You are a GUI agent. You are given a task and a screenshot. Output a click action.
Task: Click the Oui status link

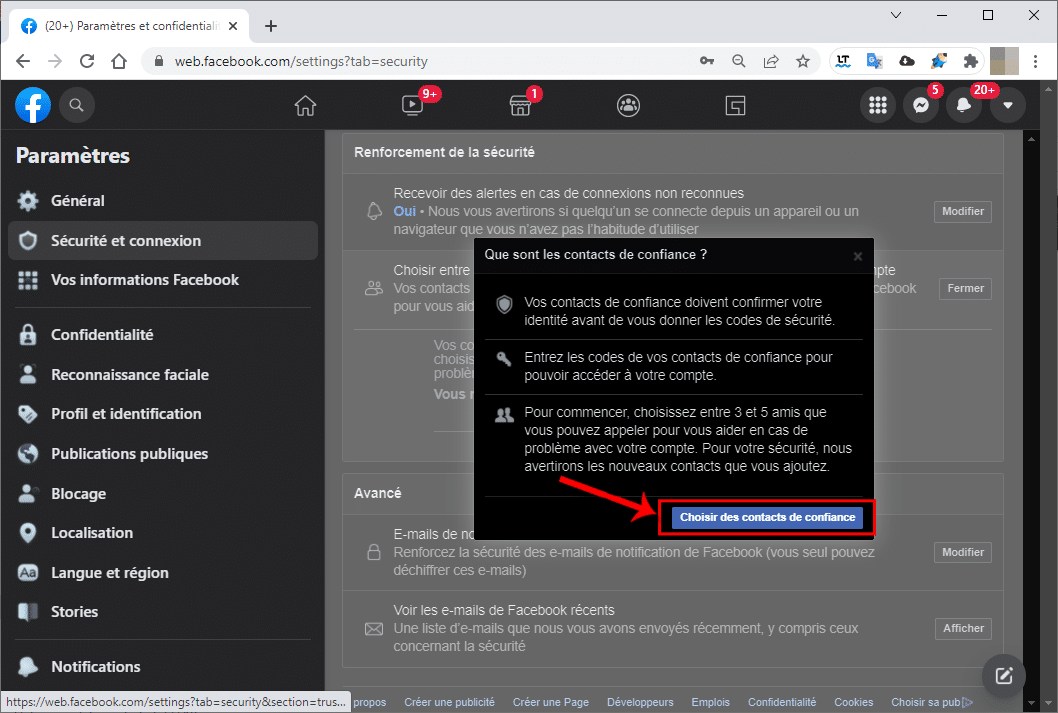[405, 211]
